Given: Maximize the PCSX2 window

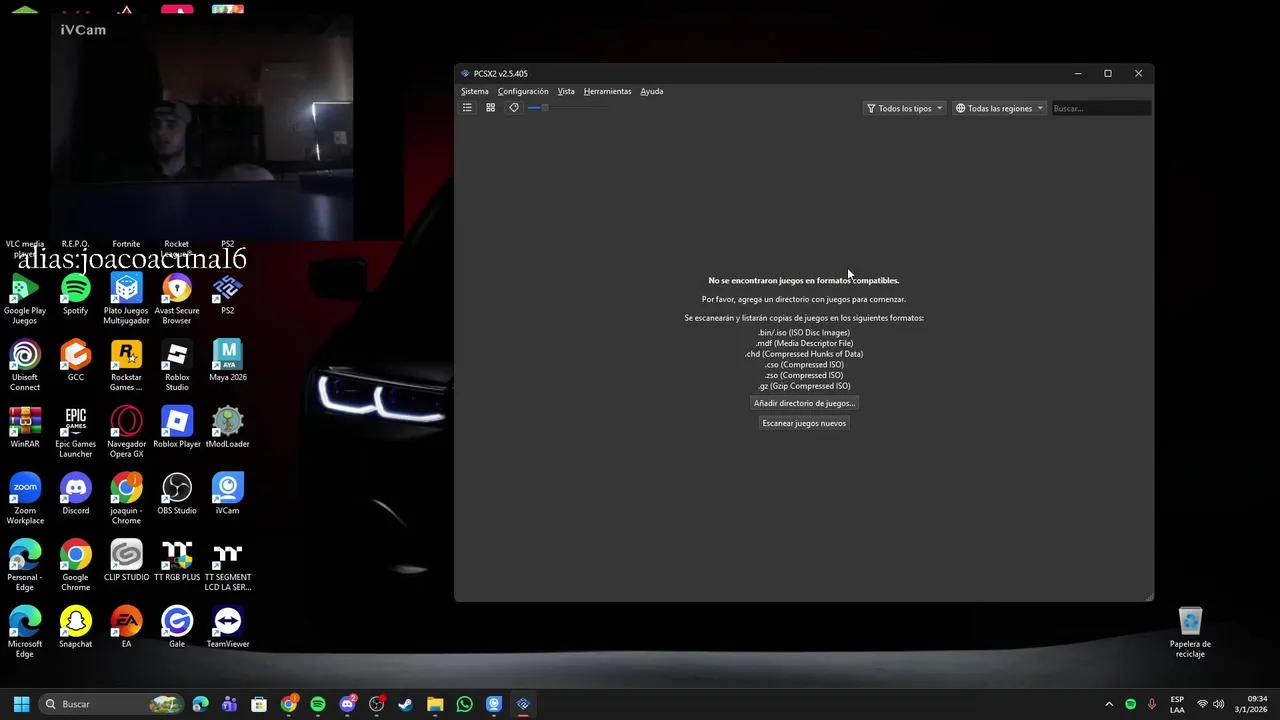Looking at the screenshot, I should point(1108,73).
